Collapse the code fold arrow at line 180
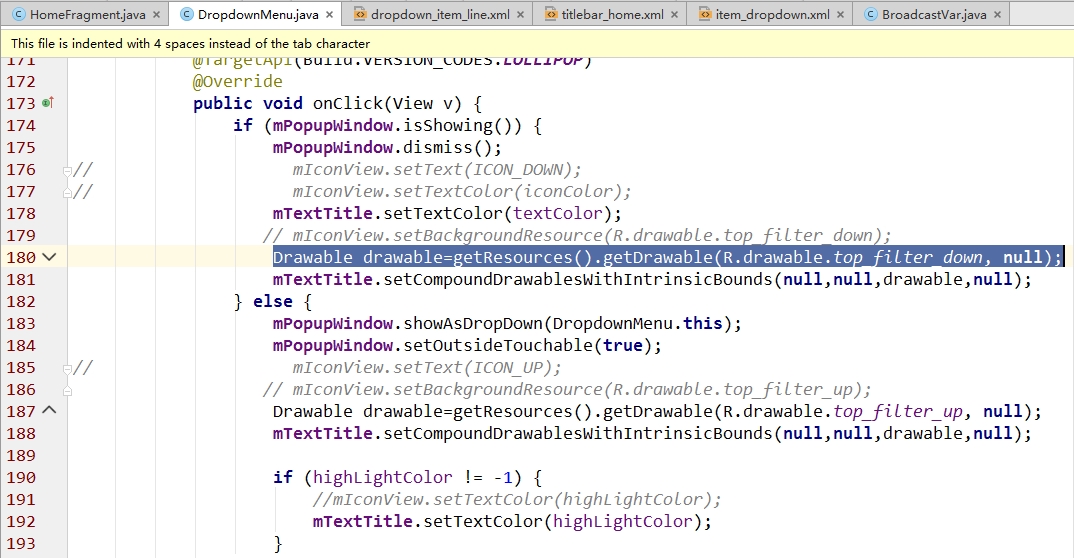The width and height of the screenshot is (1074, 558). point(49,257)
